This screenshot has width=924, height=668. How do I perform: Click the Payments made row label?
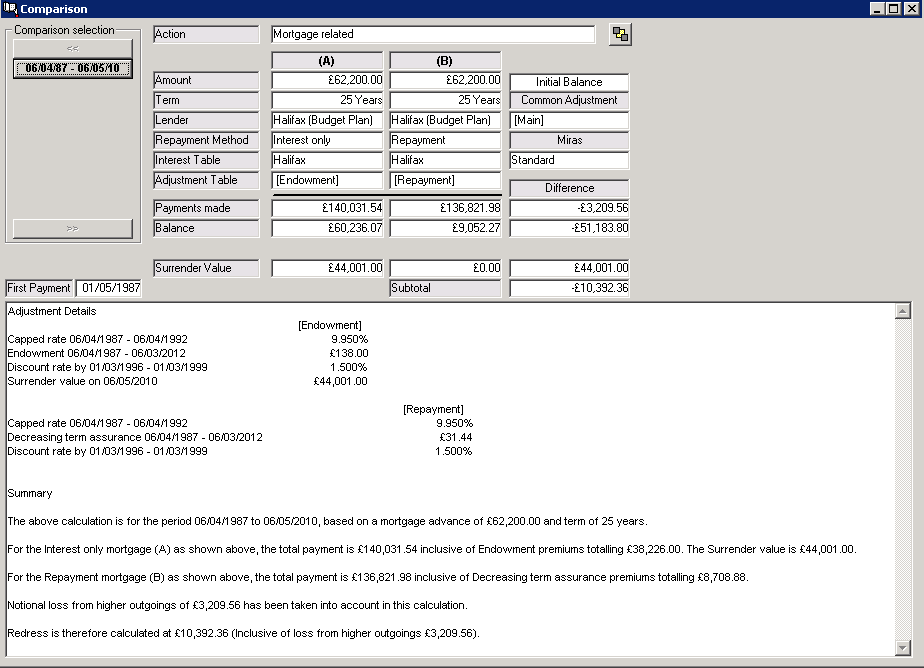206,208
